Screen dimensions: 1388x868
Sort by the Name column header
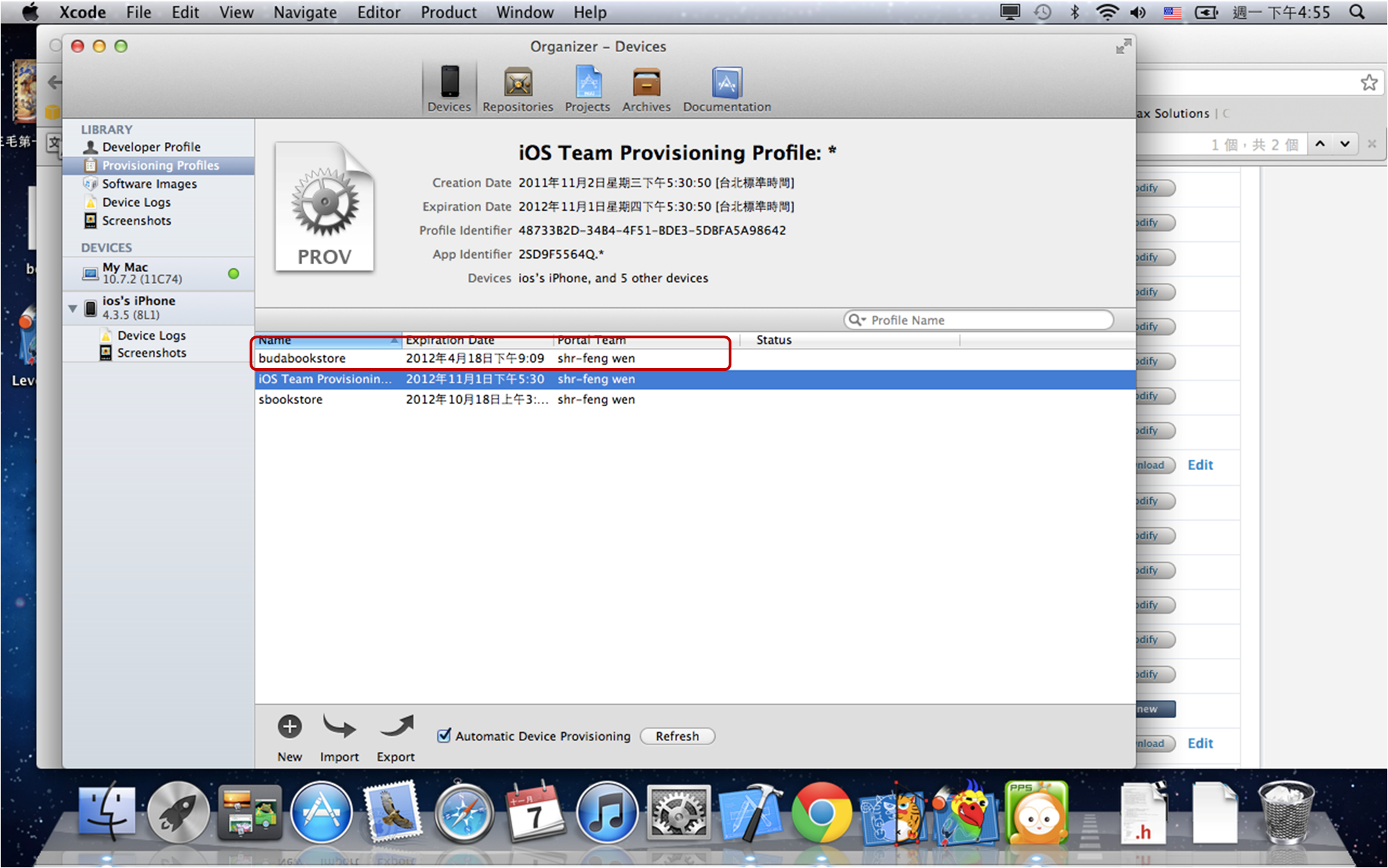[x=329, y=340]
